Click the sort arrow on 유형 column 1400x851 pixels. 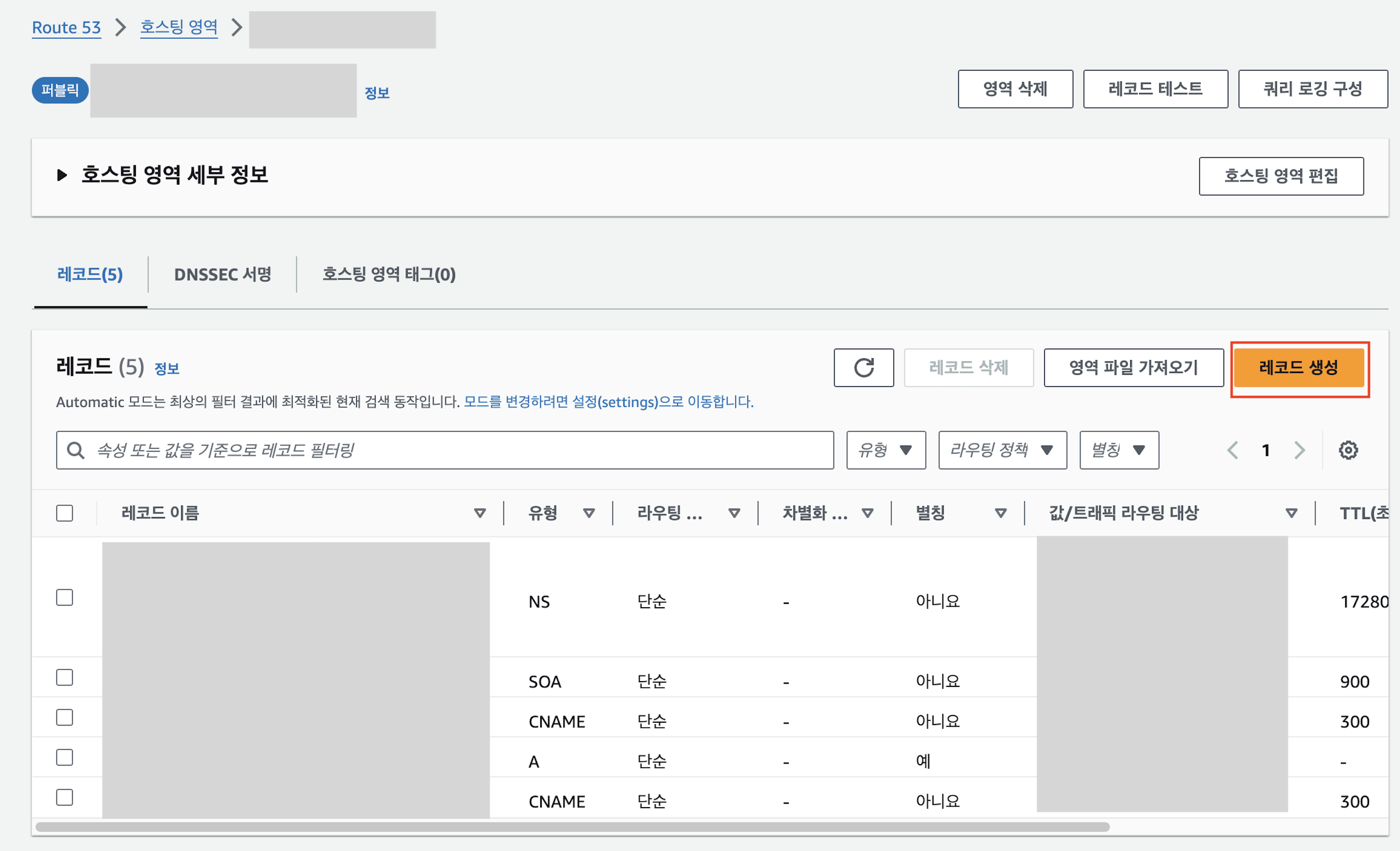(x=588, y=513)
